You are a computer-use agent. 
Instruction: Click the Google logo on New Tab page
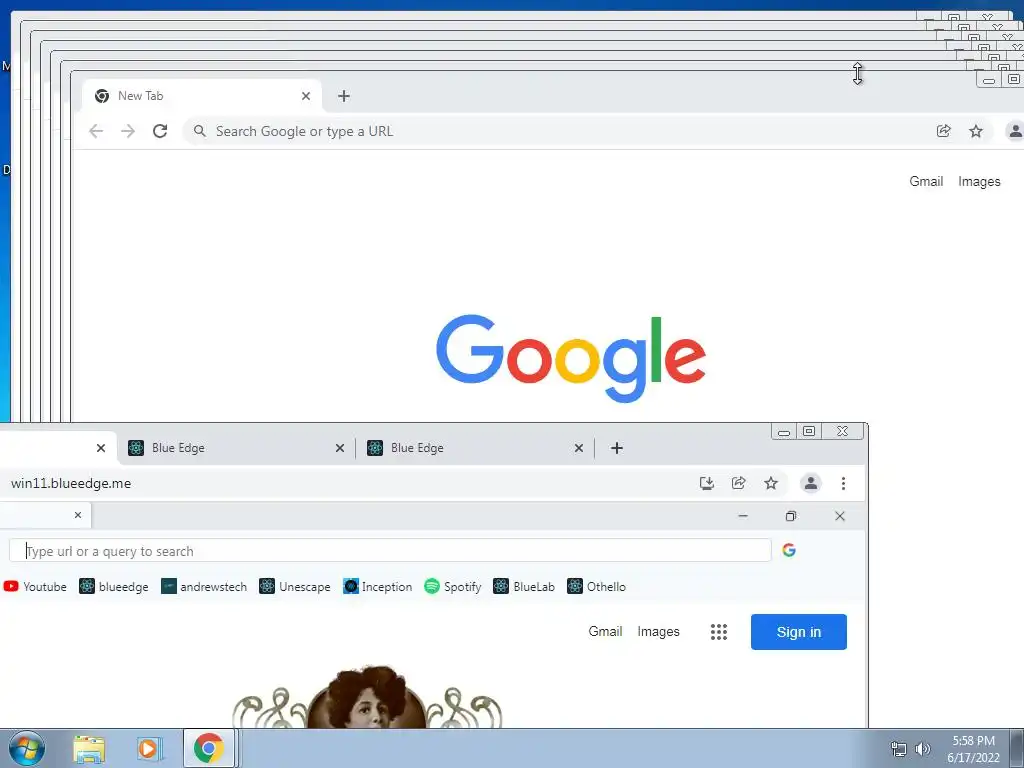click(571, 359)
